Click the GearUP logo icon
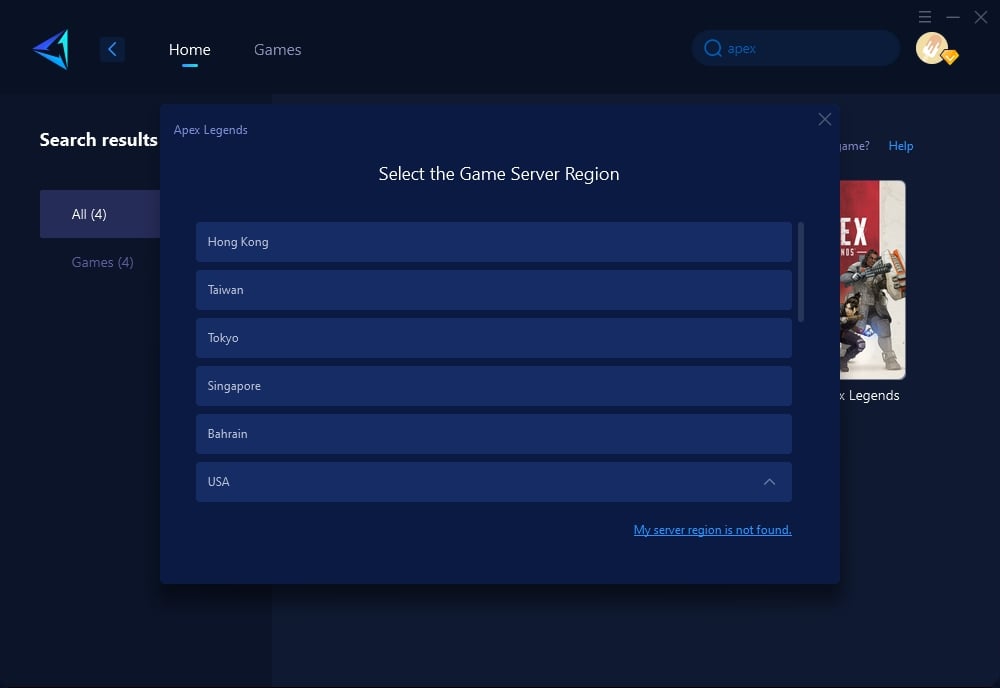Viewport: 1000px width, 688px height. [51, 49]
